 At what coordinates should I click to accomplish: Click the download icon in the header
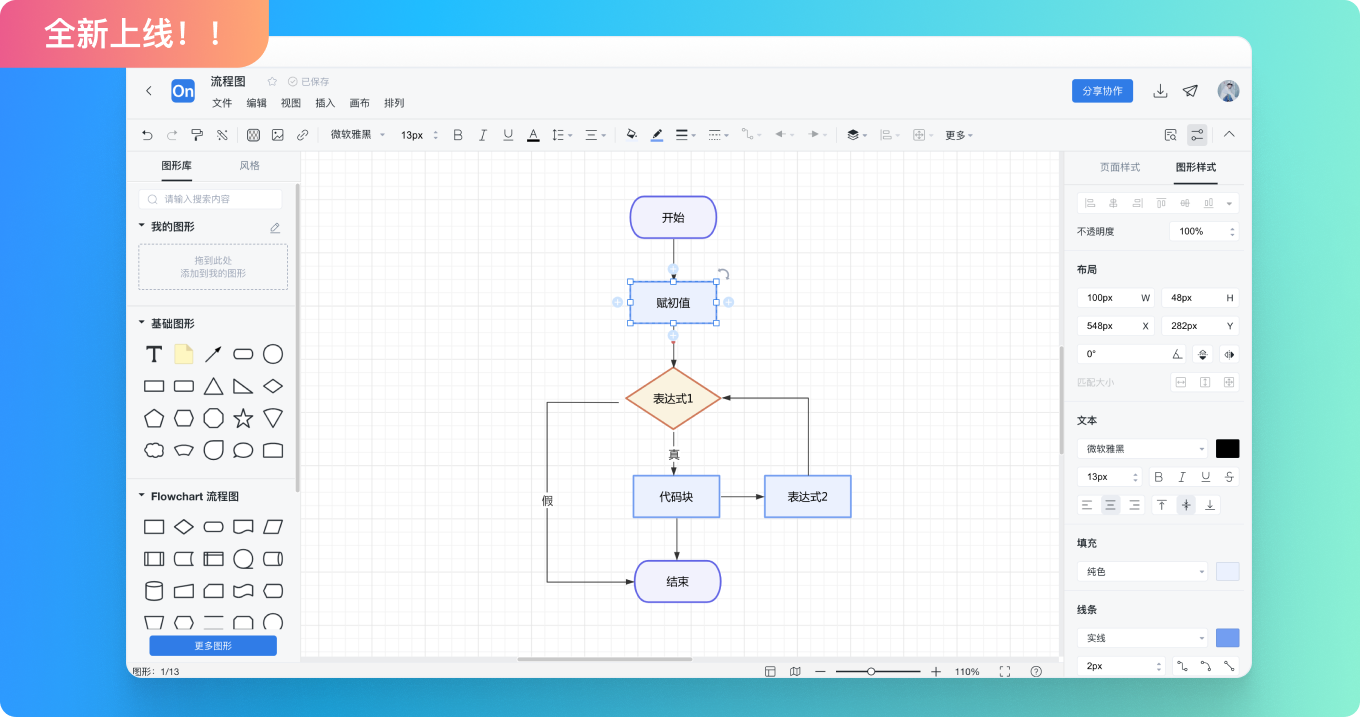[1160, 91]
